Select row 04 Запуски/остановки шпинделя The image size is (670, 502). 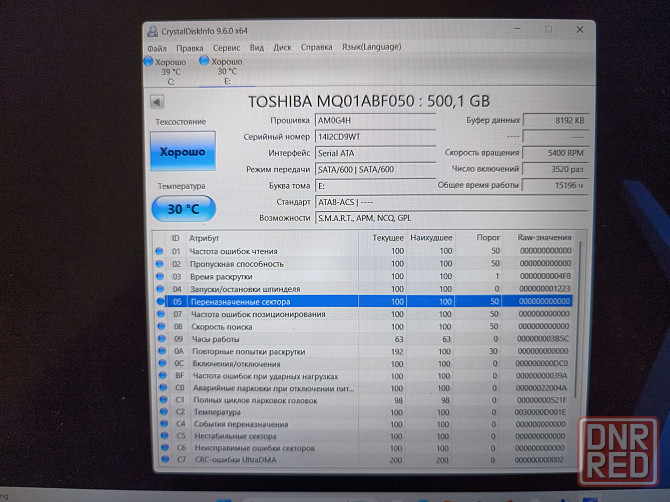tap(364, 289)
